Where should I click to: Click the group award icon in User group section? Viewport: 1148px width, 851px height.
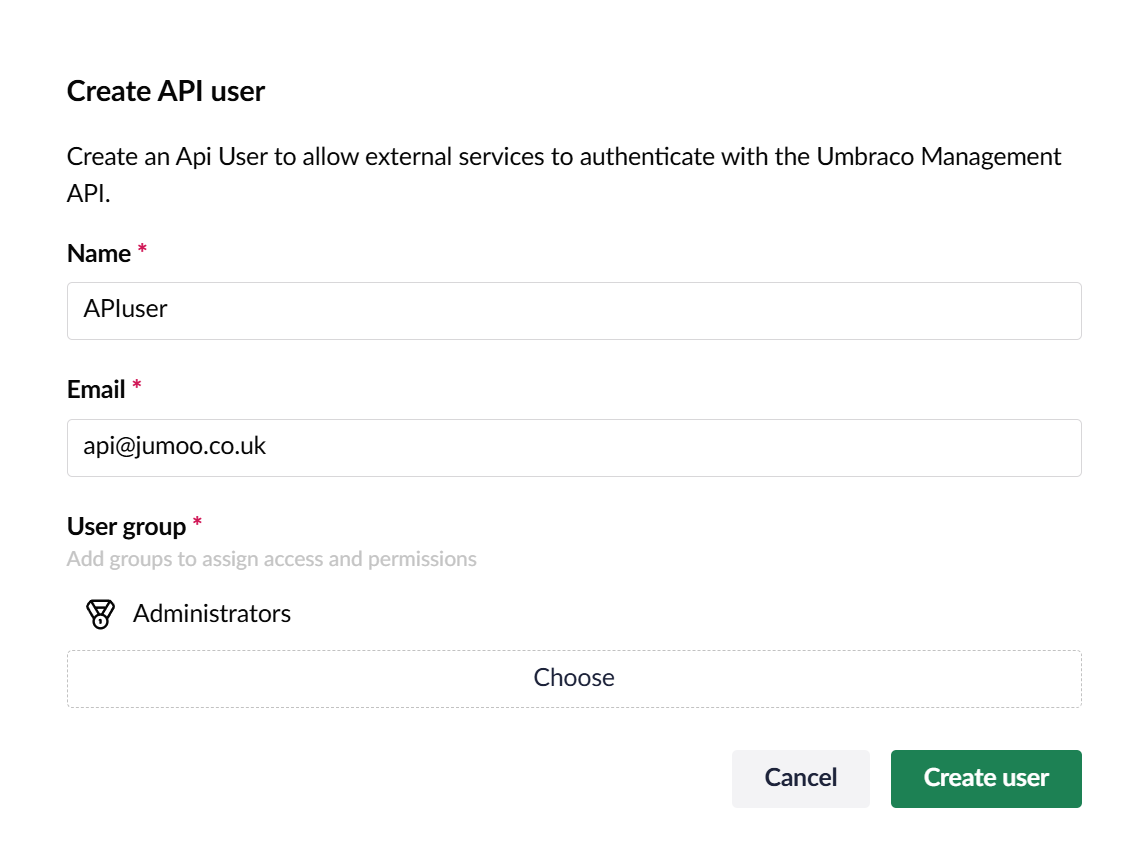point(100,613)
